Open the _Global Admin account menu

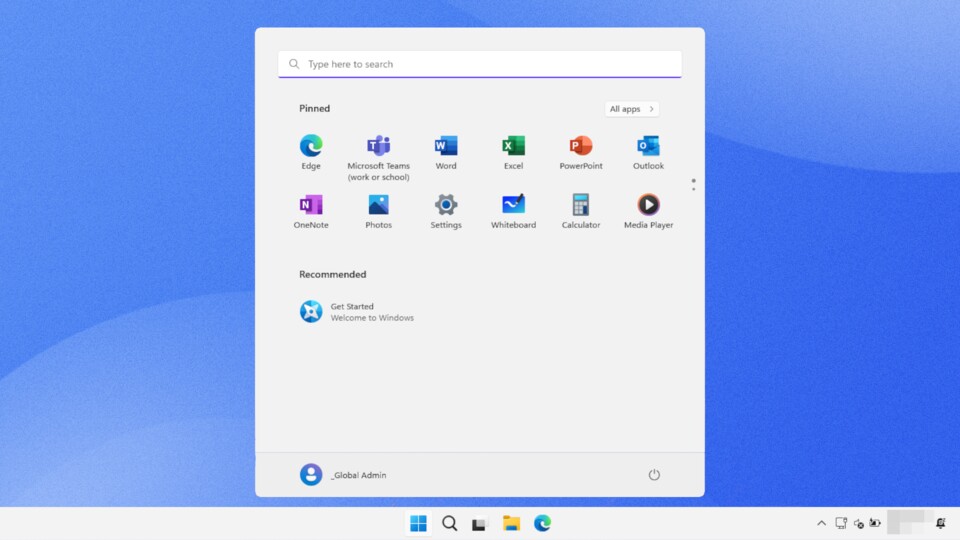coord(343,474)
